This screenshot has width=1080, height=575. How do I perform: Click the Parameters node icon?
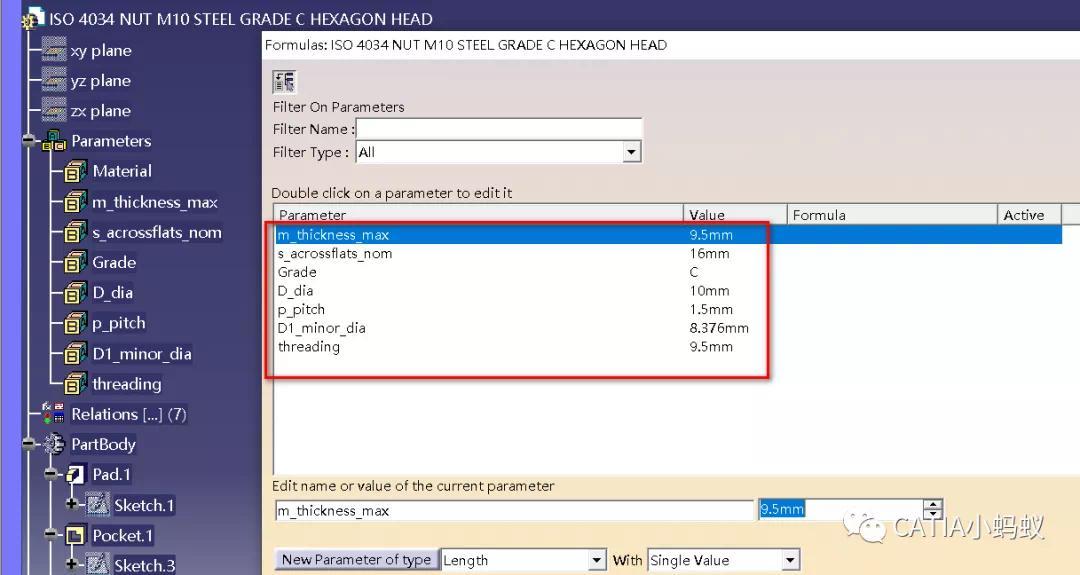(x=54, y=141)
